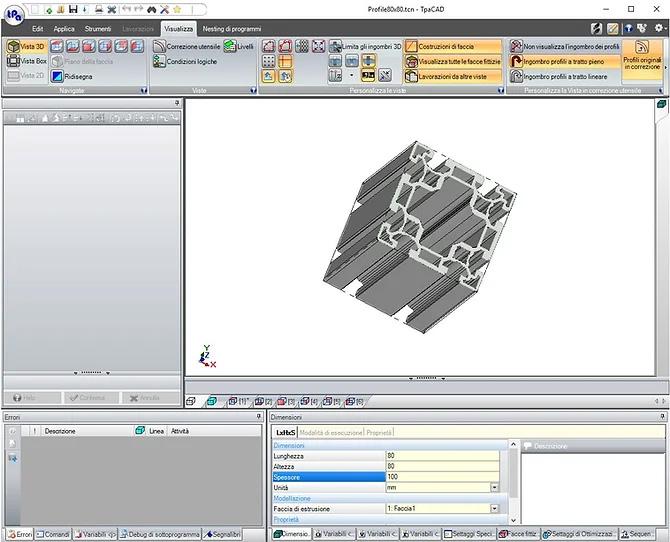The width and height of the screenshot is (670, 542).
Task: Toggle Costruzioni di faccia display
Action: coord(453,46)
